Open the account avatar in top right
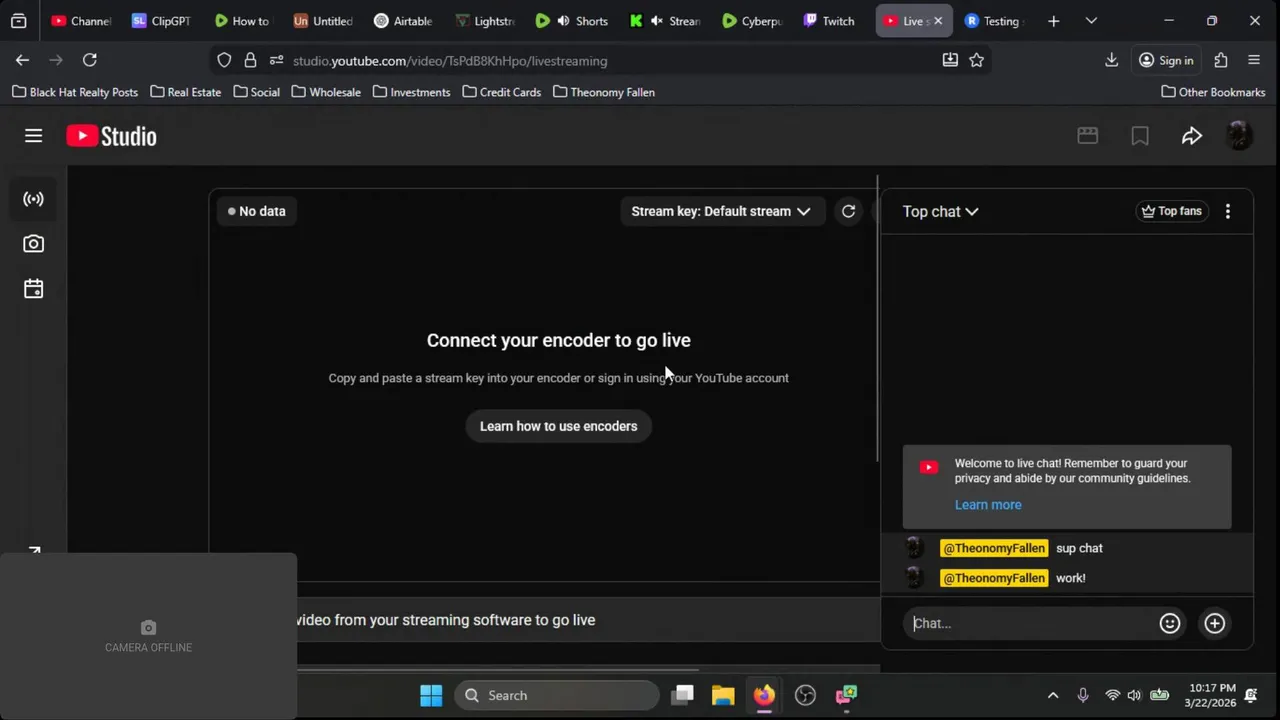 [x=1239, y=136]
